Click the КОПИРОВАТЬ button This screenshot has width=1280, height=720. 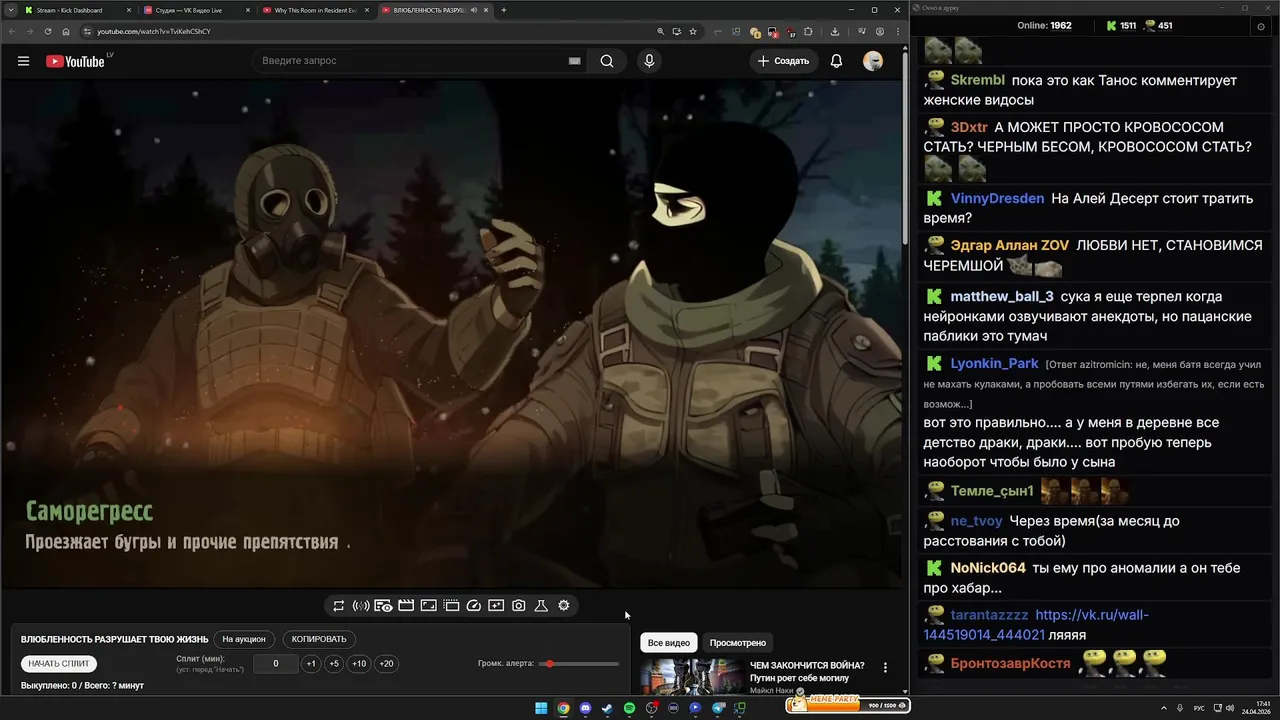coord(319,639)
